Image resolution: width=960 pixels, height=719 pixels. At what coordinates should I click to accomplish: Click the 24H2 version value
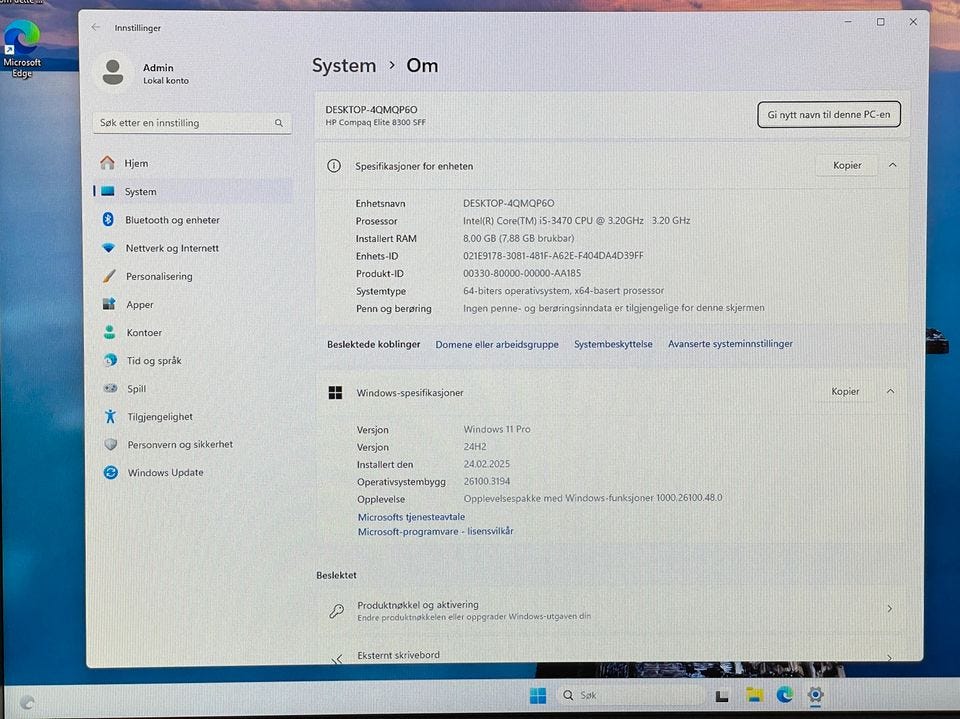pos(475,446)
